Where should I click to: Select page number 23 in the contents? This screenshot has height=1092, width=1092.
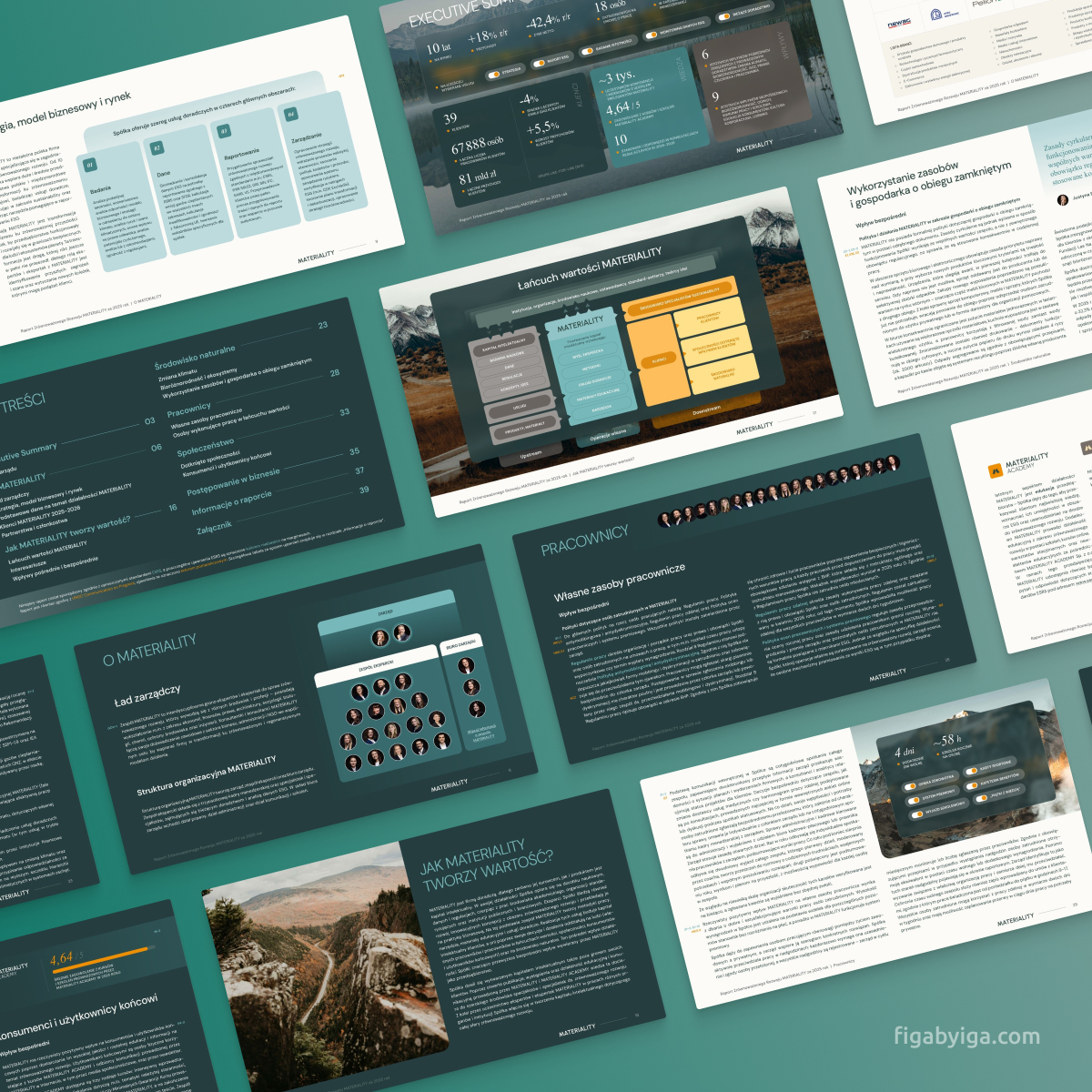tap(323, 325)
